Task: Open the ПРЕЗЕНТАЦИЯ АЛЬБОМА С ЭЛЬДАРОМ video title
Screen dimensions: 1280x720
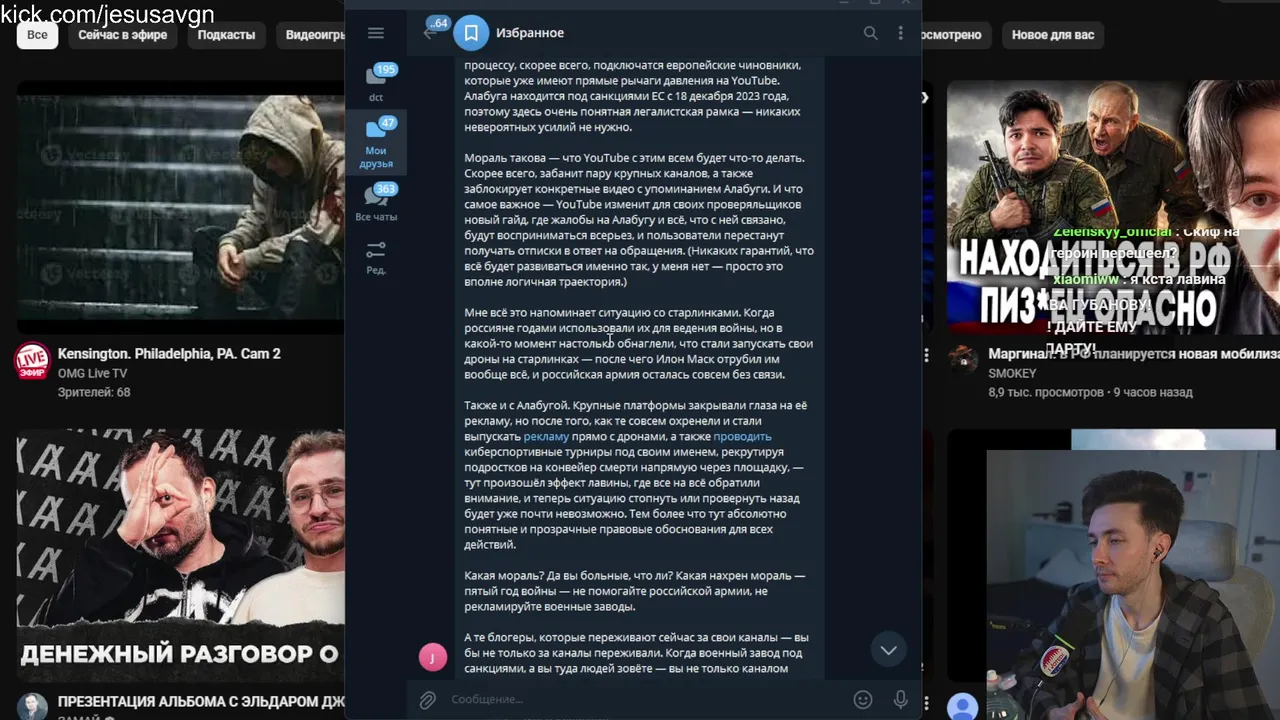Action: click(x=201, y=702)
